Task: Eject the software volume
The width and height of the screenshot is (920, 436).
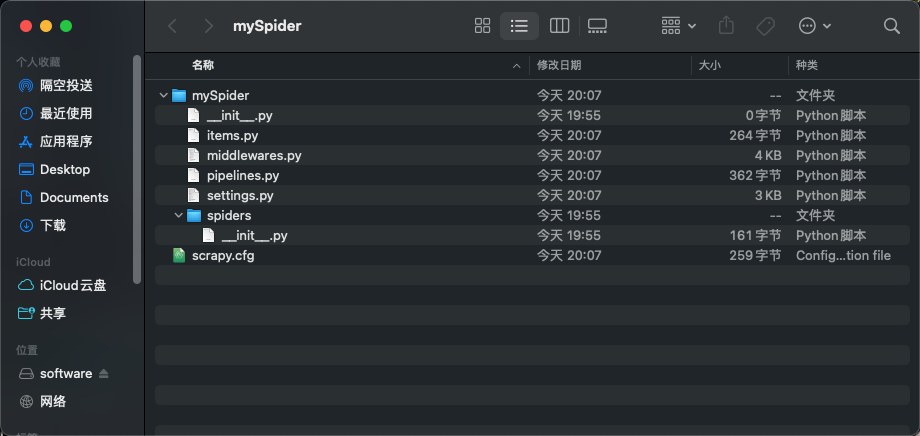Action: (x=104, y=373)
